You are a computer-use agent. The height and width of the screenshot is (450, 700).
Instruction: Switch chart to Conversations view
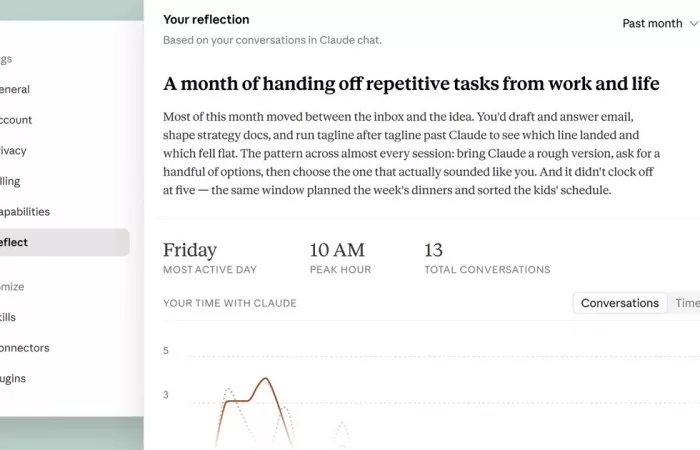point(620,303)
